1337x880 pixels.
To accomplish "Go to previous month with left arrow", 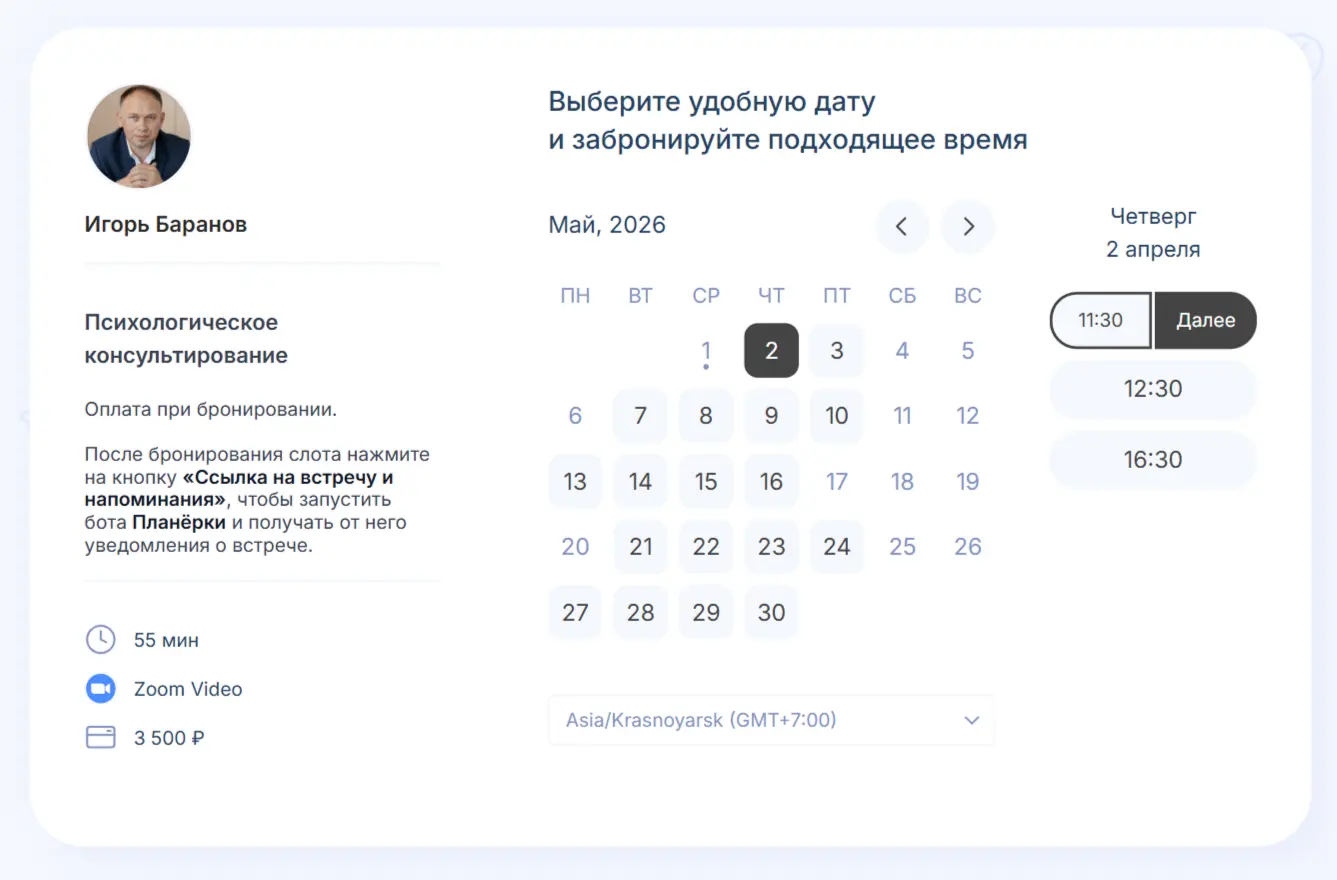I will (x=901, y=226).
